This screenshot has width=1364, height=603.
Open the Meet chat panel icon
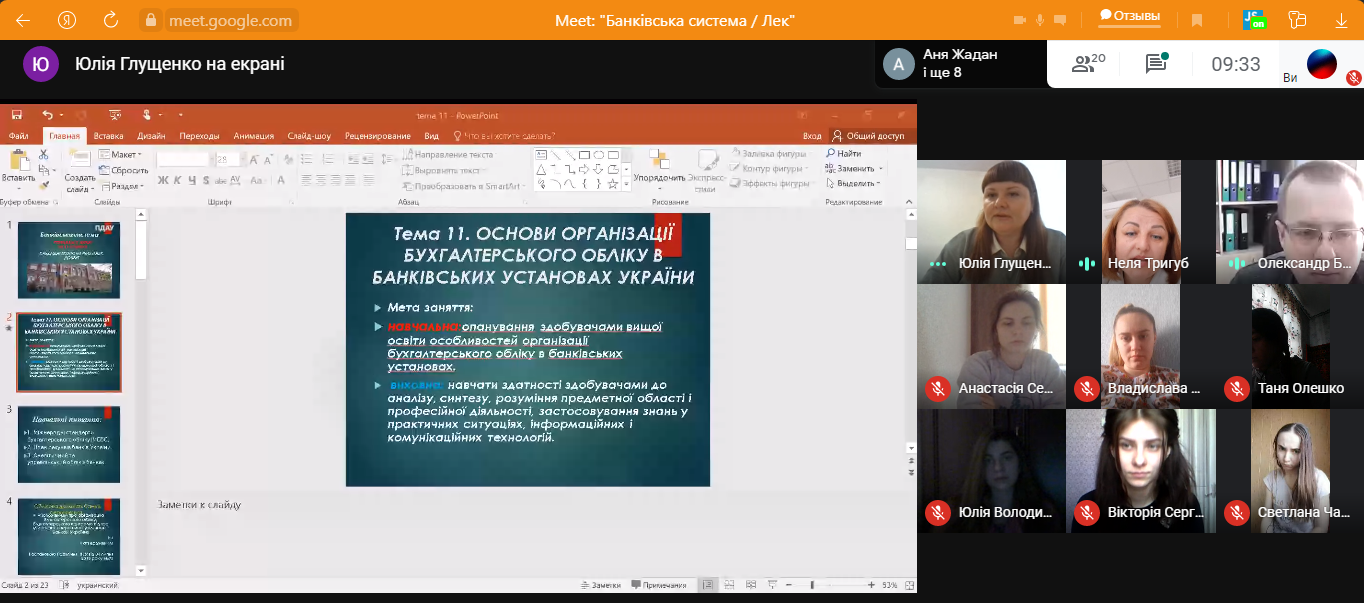coord(1157,64)
